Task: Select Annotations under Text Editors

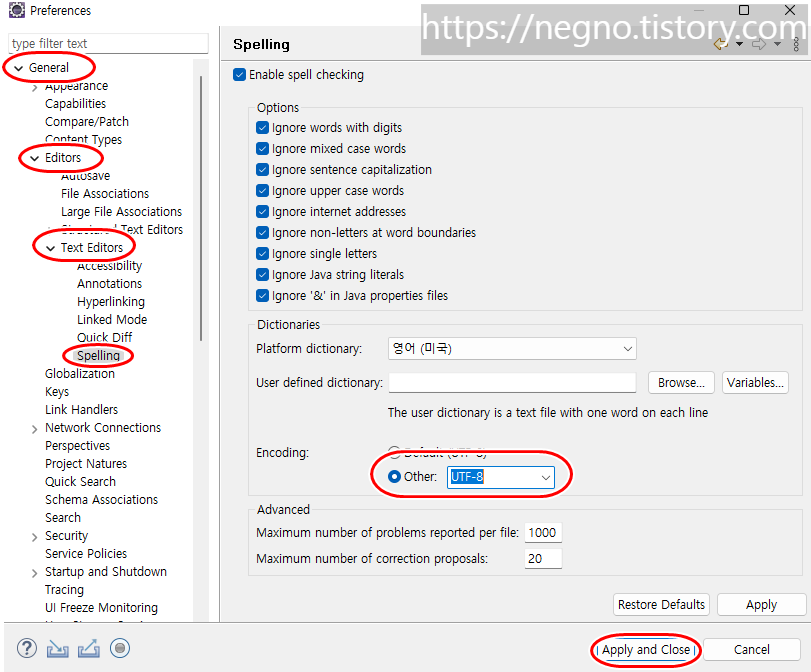Action: click(x=110, y=283)
